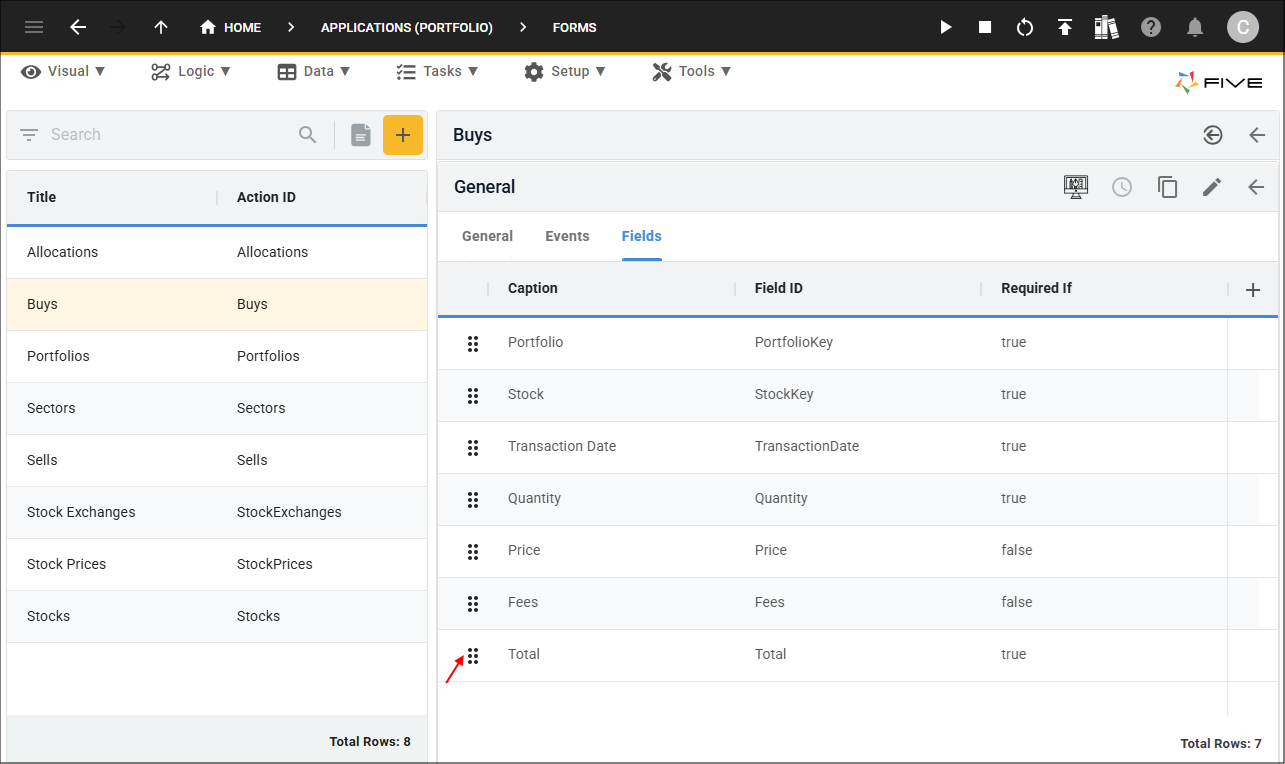The height and width of the screenshot is (764, 1285).
Task: Open the Logic dropdown menu
Action: pyautogui.click(x=191, y=71)
